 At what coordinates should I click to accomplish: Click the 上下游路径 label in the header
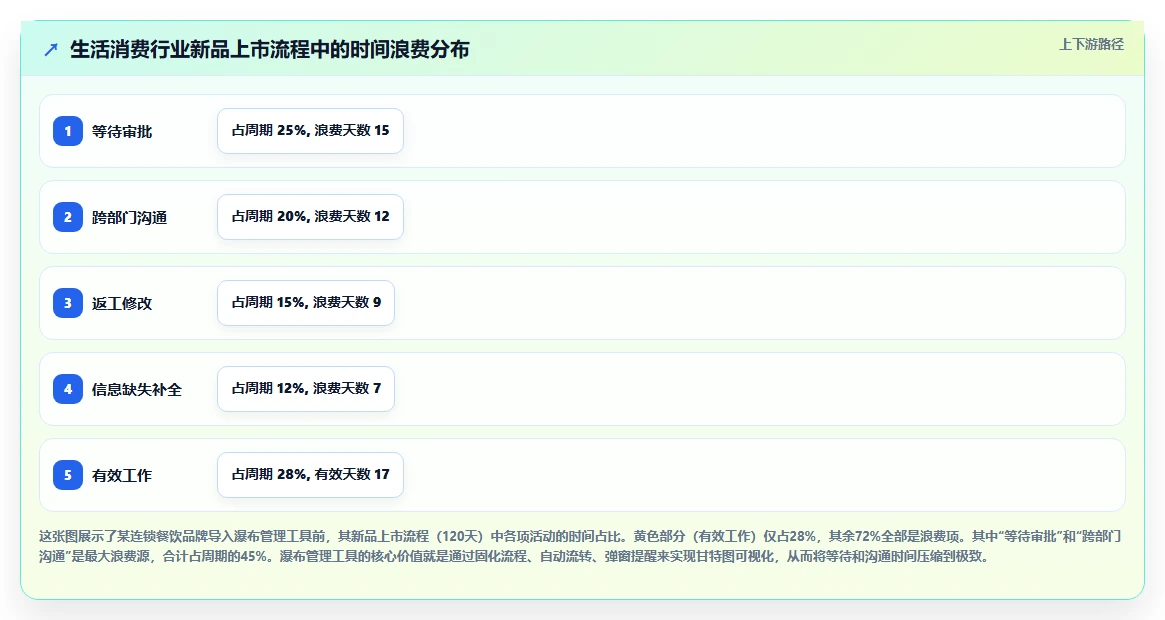1091,45
